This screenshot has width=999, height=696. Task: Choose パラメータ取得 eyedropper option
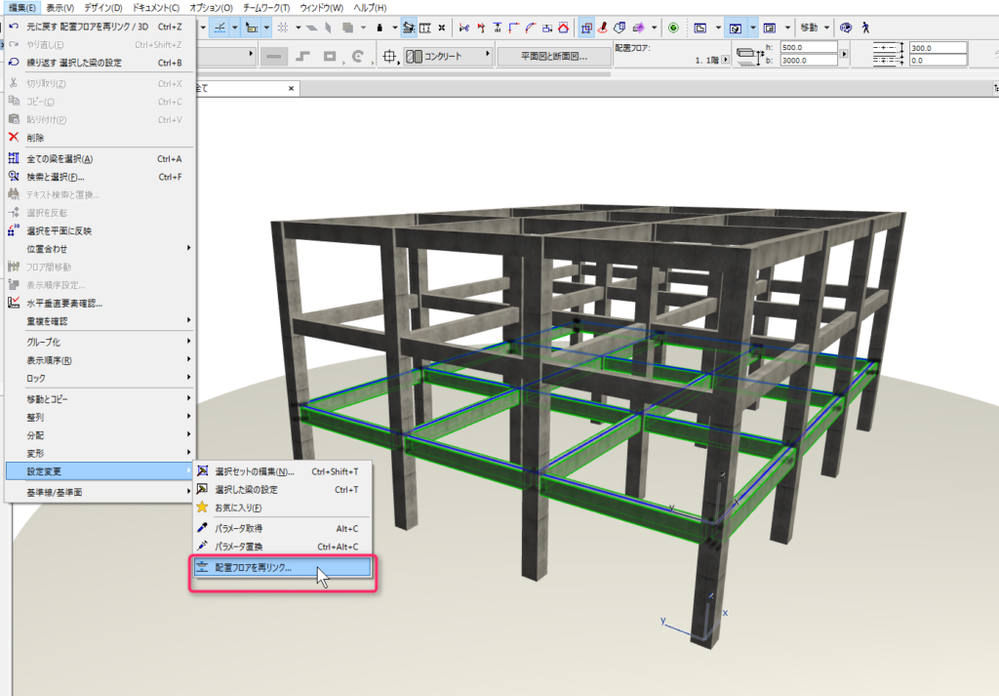[x=238, y=528]
